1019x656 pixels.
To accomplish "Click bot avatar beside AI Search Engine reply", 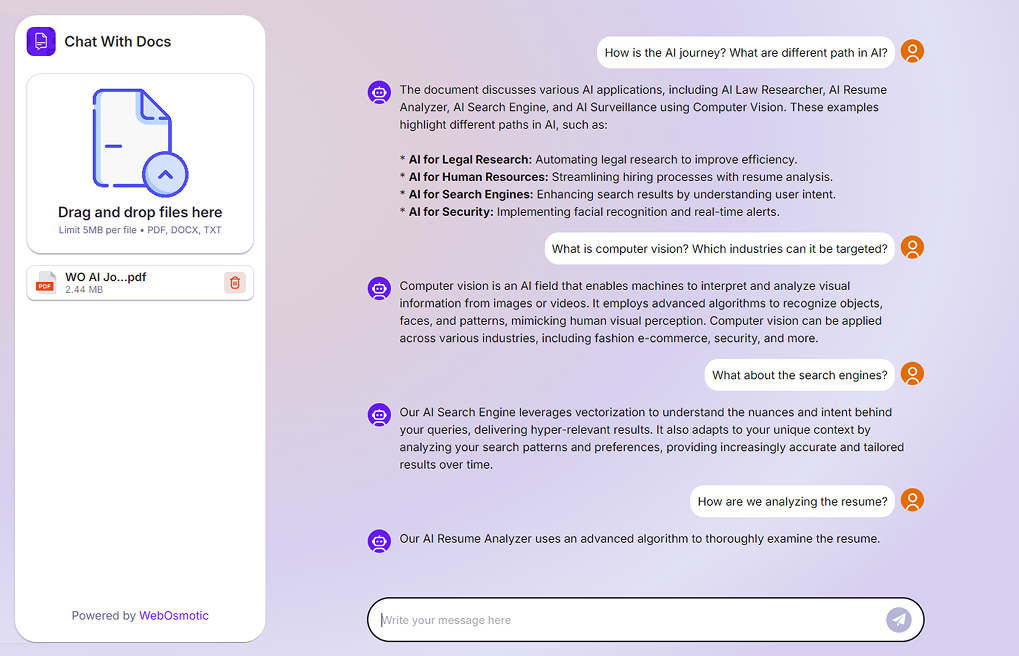I will [x=379, y=415].
